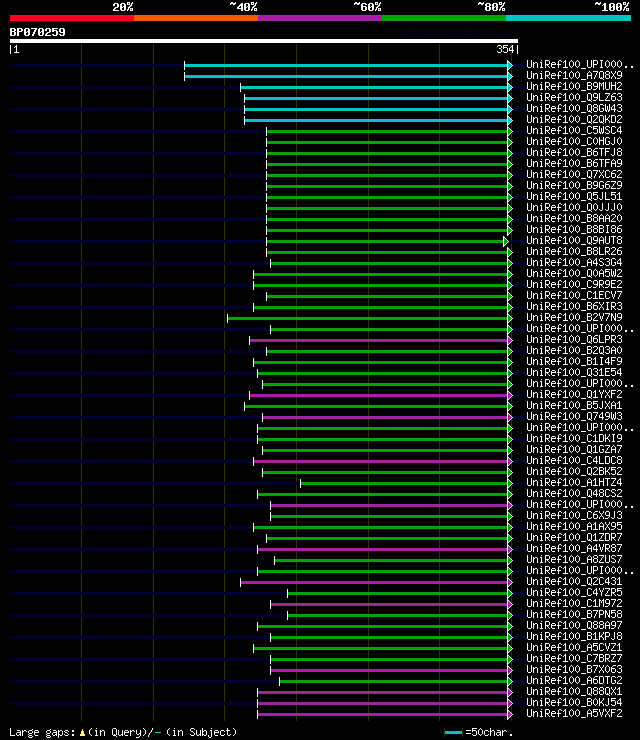Select hit UniRef100_B8BI86
The image size is (640, 740).
[574, 229]
